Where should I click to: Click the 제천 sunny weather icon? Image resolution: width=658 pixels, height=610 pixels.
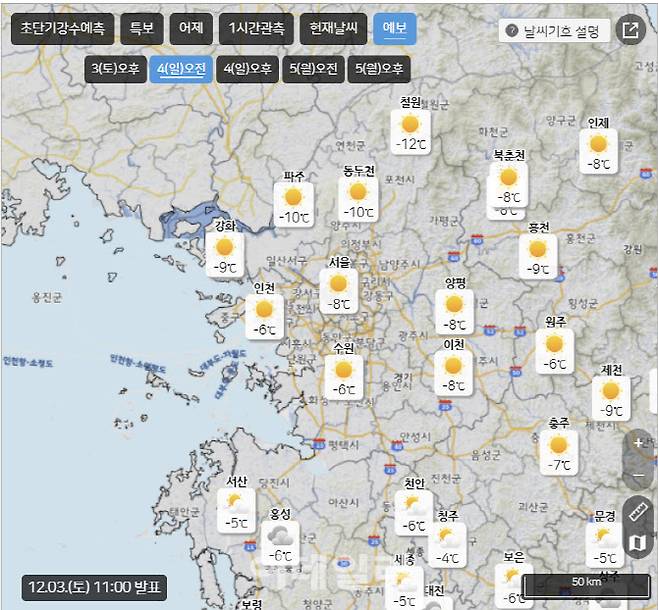611,391
